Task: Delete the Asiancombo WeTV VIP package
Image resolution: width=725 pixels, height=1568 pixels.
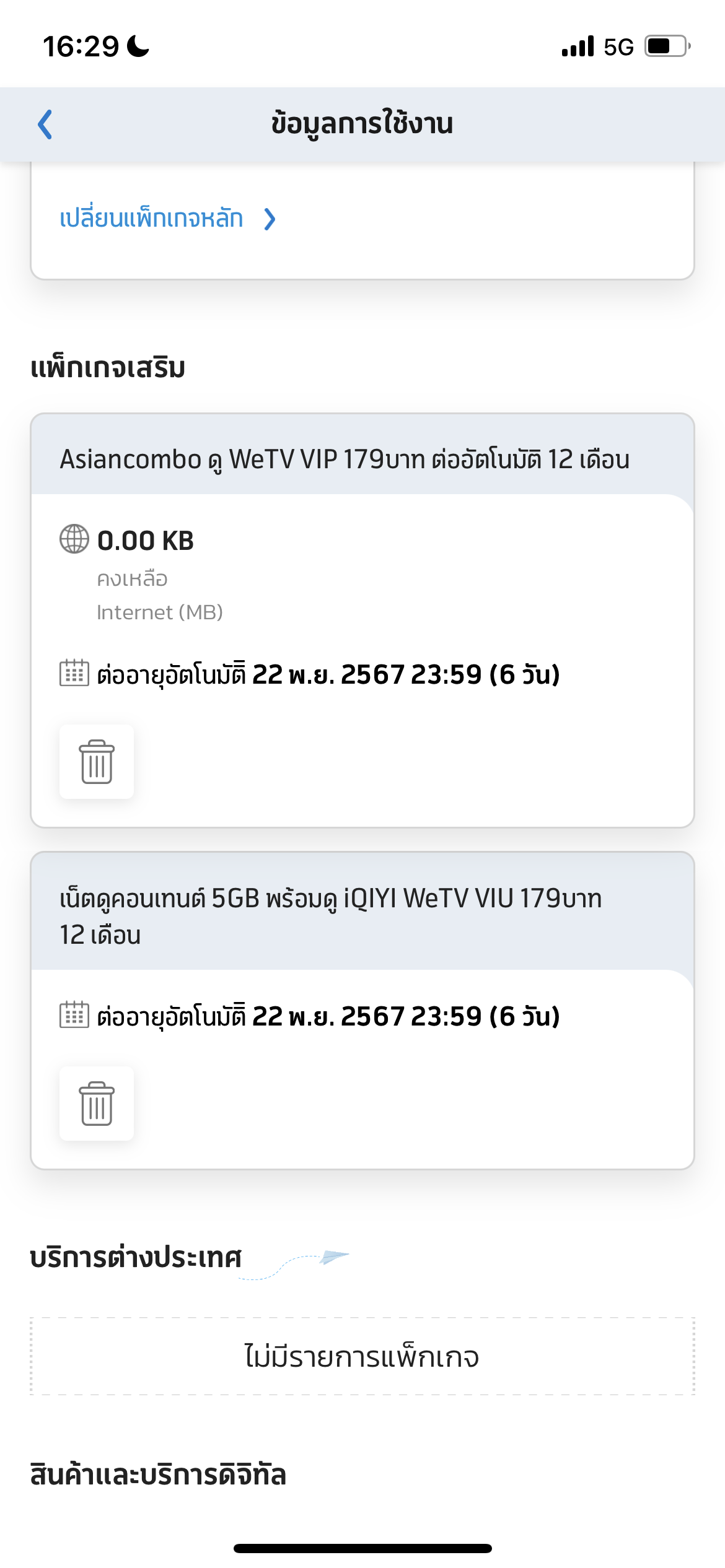Action: tap(97, 762)
